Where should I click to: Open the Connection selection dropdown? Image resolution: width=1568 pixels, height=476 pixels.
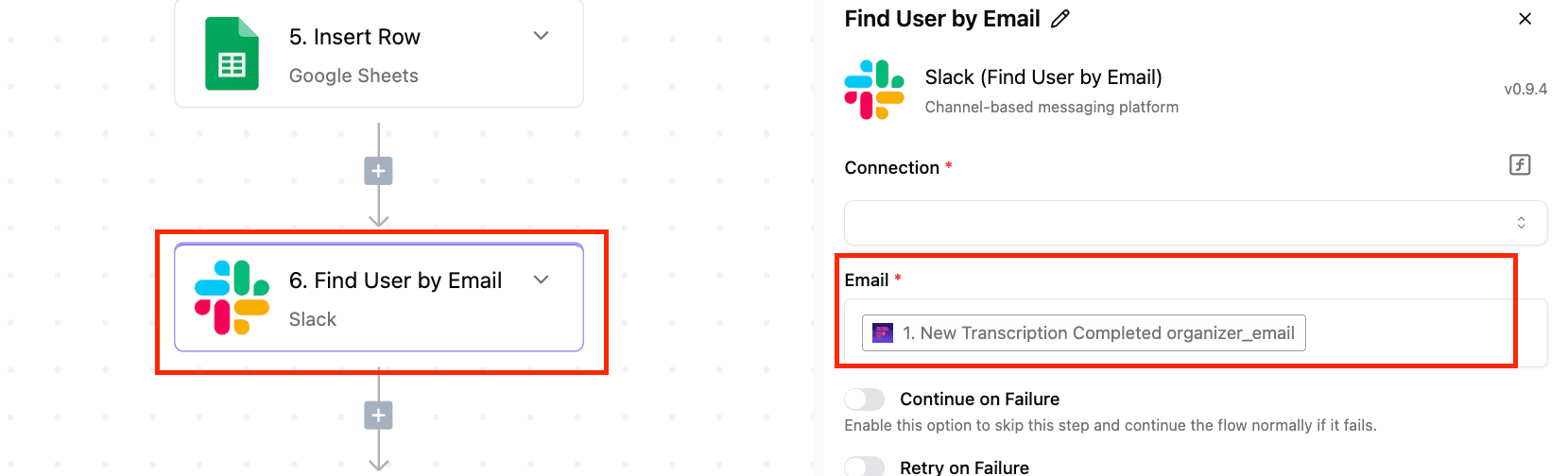pyautogui.click(x=1196, y=223)
